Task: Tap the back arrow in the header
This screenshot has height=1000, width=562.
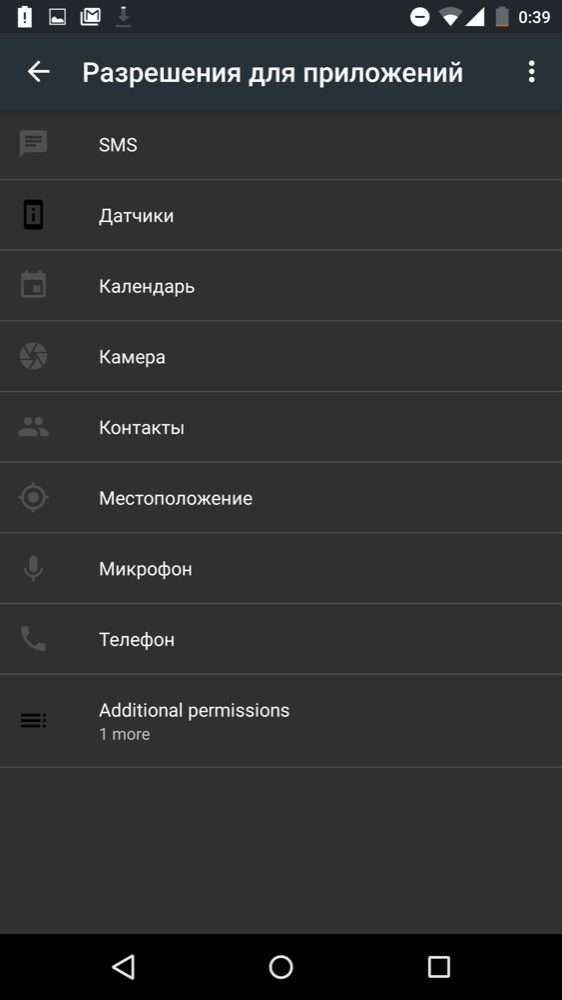Action: pyautogui.click(x=38, y=71)
